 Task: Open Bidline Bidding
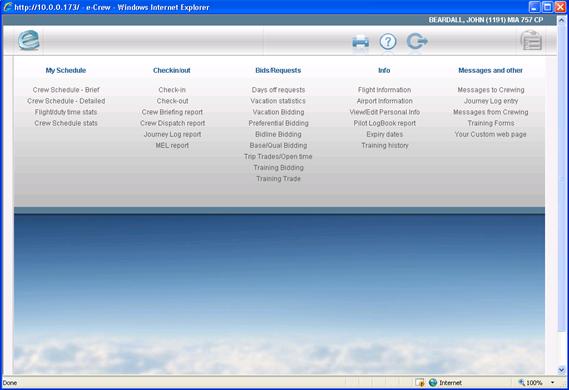(x=278, y=134)
